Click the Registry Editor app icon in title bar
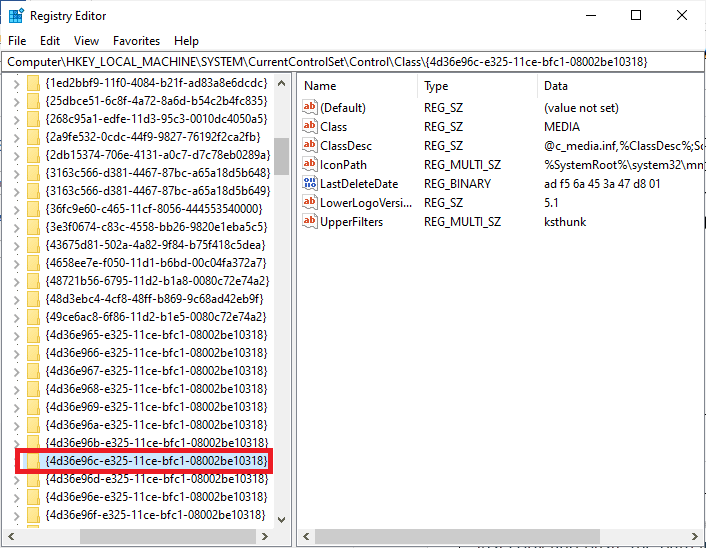 [16, 15]
